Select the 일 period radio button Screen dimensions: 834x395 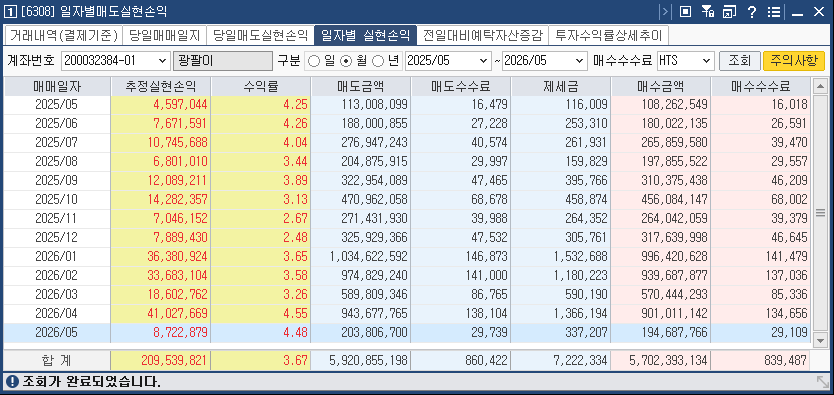314,61
